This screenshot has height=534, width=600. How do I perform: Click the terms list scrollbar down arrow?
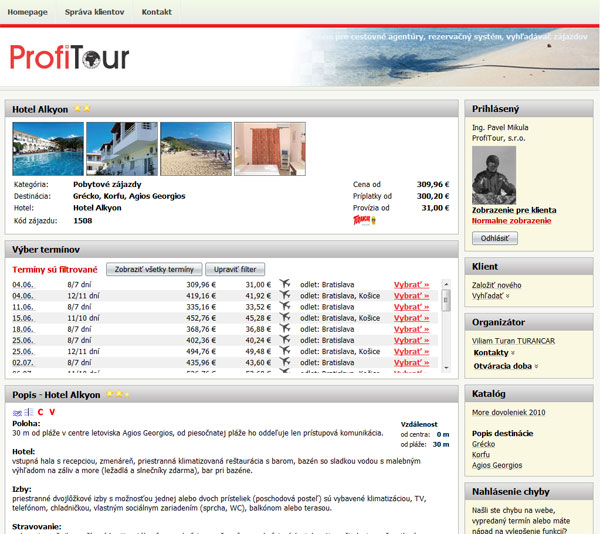[x=446, y=368]
